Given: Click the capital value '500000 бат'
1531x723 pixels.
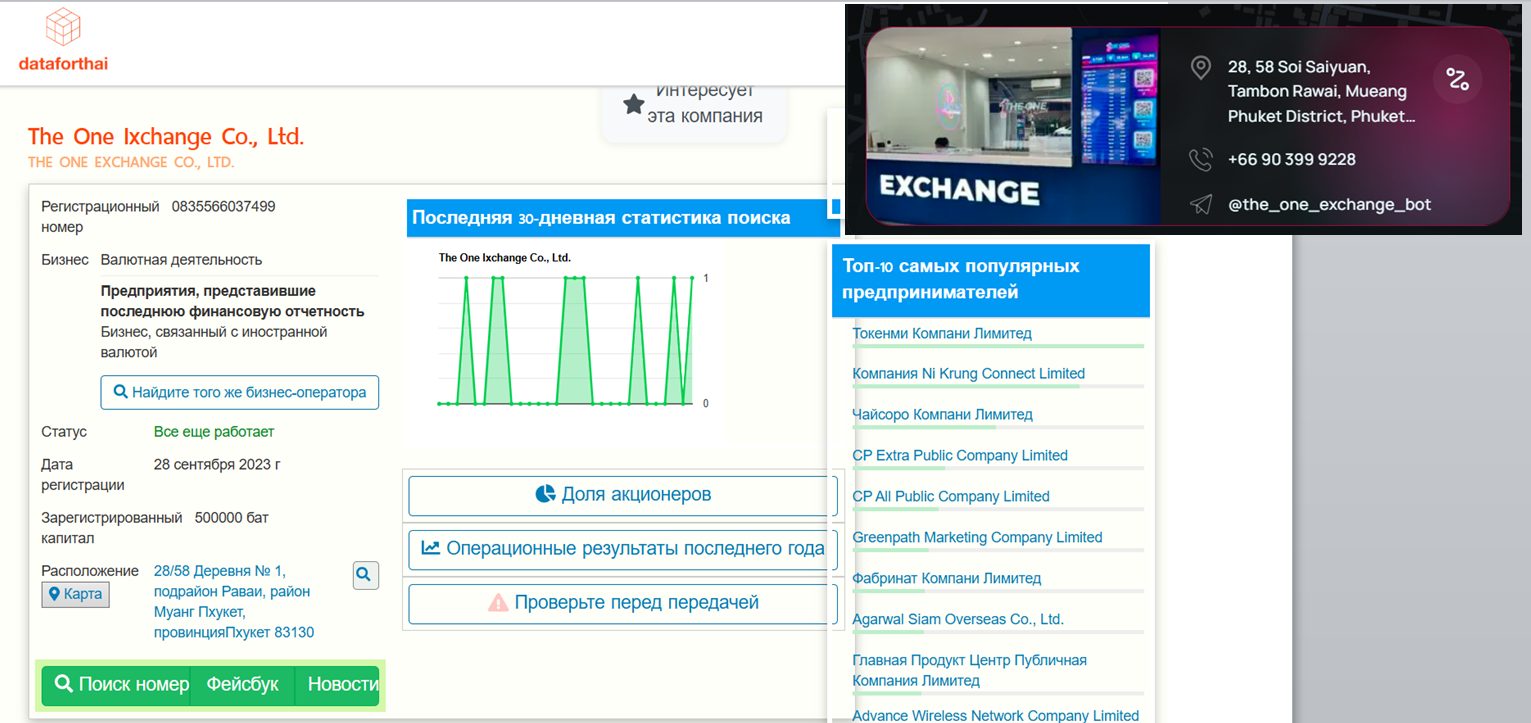Looking at the screenshot, I should pos(232,518).
